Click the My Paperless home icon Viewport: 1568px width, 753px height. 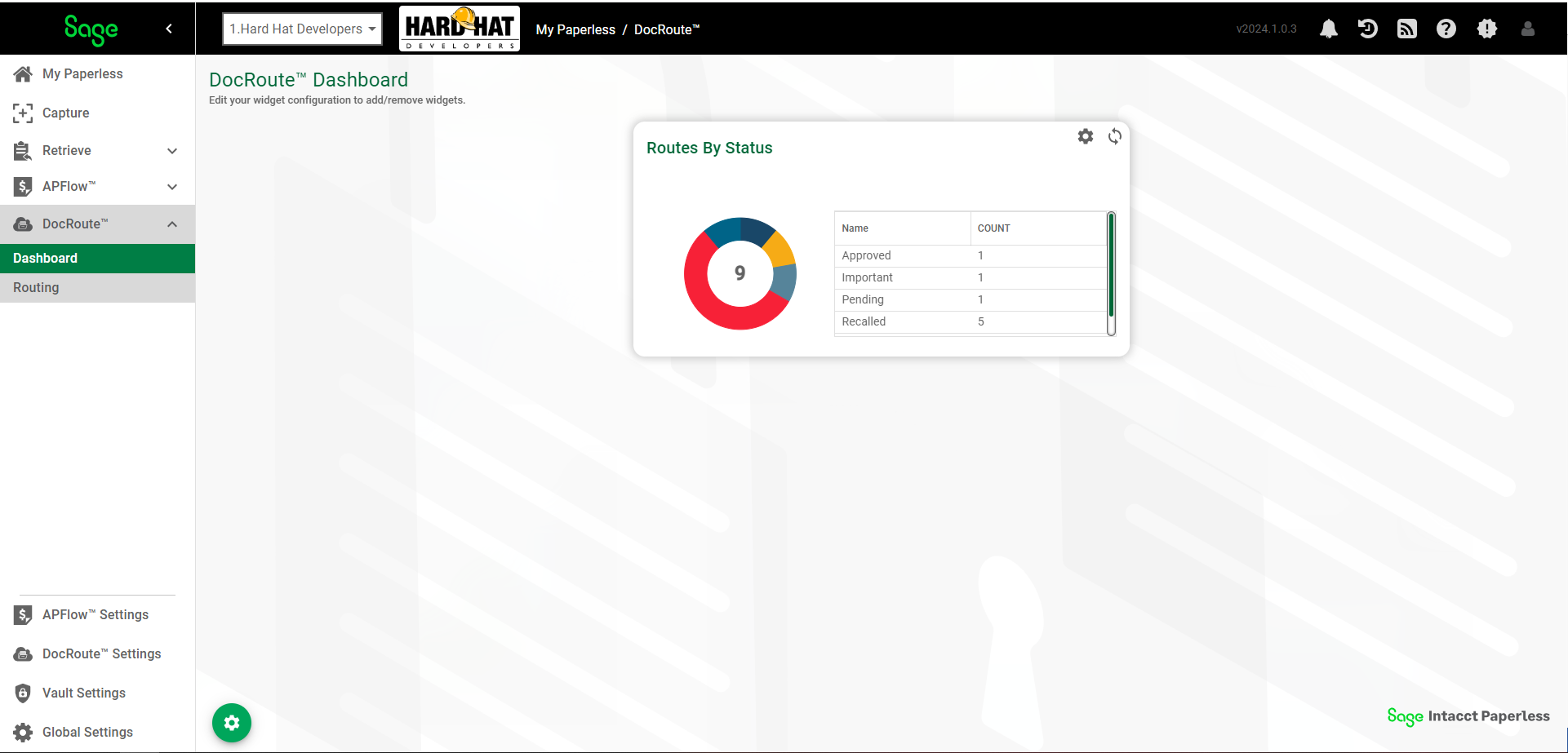23,74
